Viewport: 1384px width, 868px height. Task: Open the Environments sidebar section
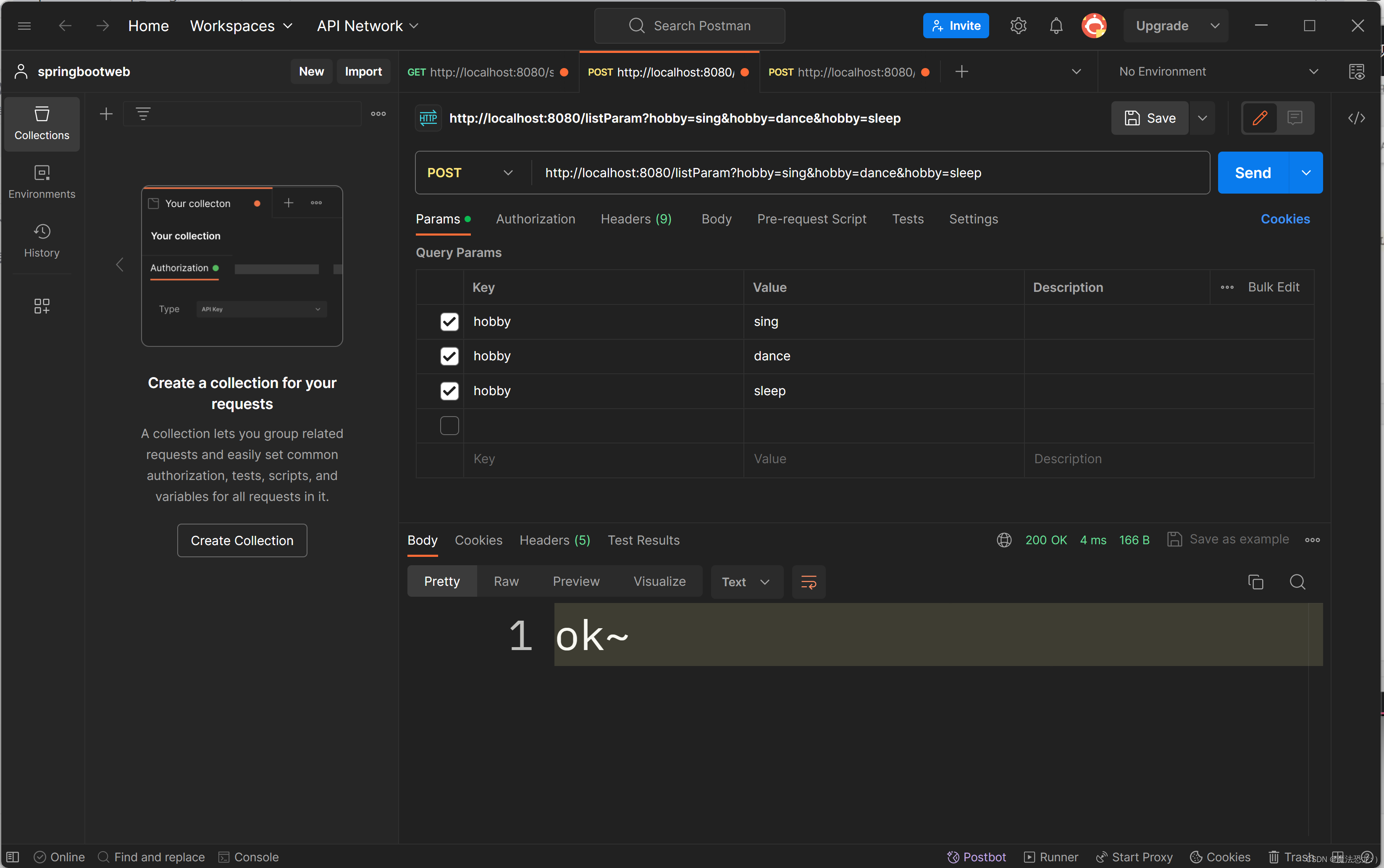click(41, 181)
